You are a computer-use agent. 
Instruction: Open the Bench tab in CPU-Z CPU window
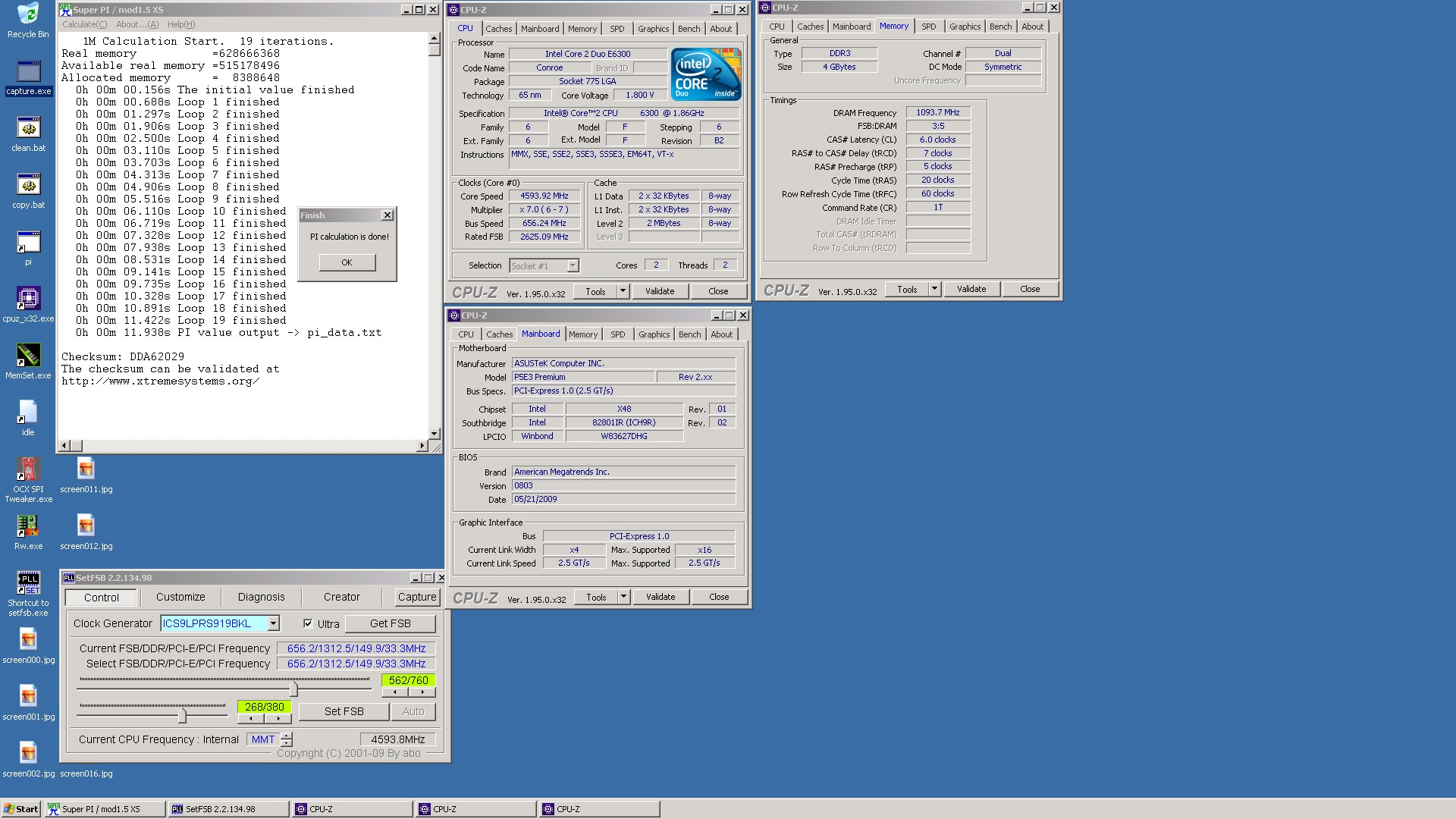point(689,29)
